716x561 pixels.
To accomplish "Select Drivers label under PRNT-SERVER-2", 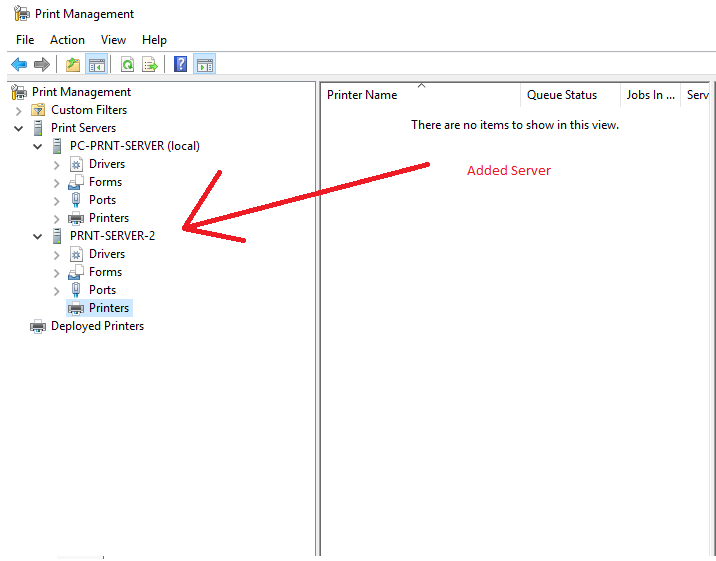I will pyautogui.click(x=107, y=254).
